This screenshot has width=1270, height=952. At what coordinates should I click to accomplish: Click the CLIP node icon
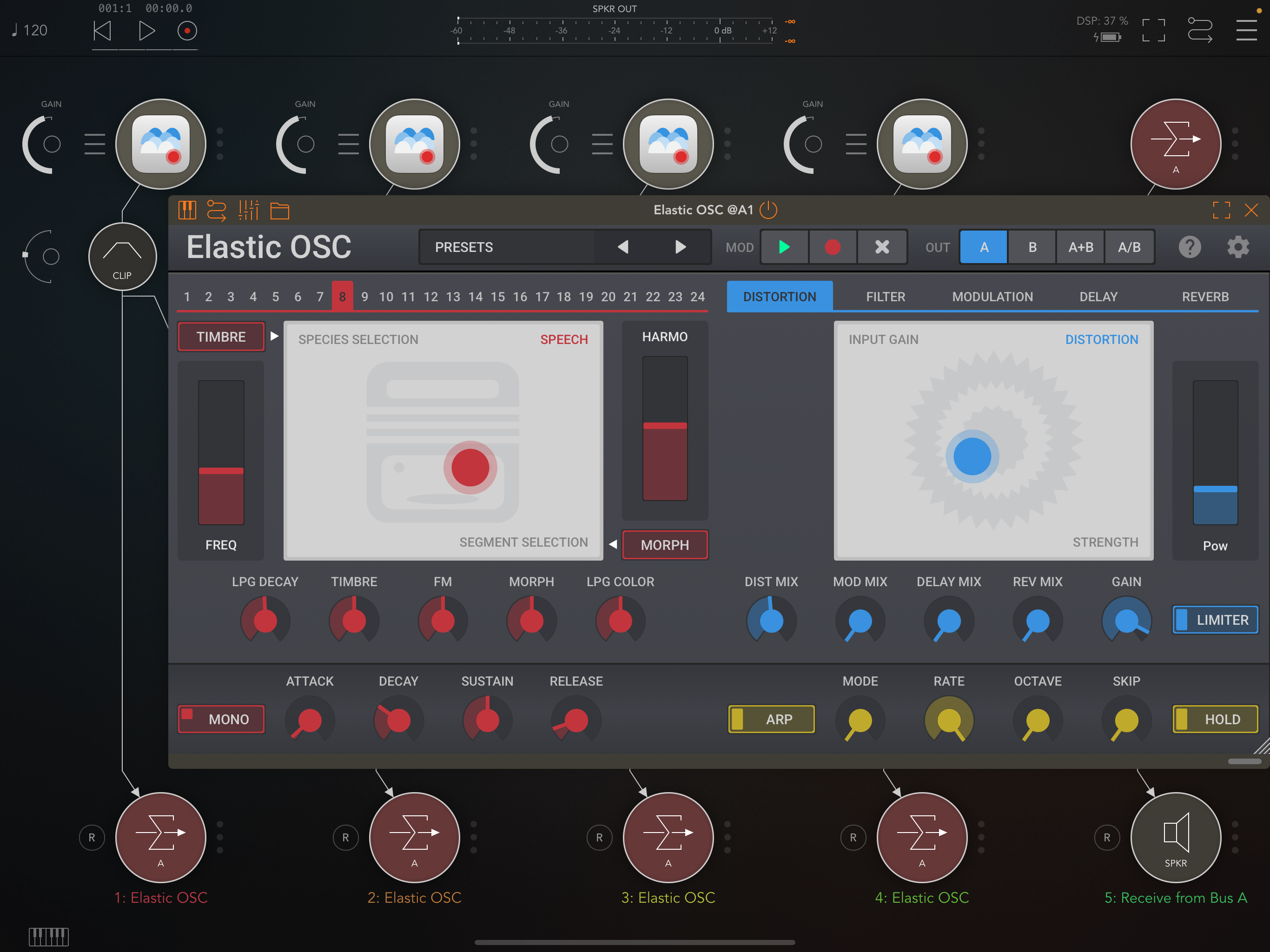(122, 256)
